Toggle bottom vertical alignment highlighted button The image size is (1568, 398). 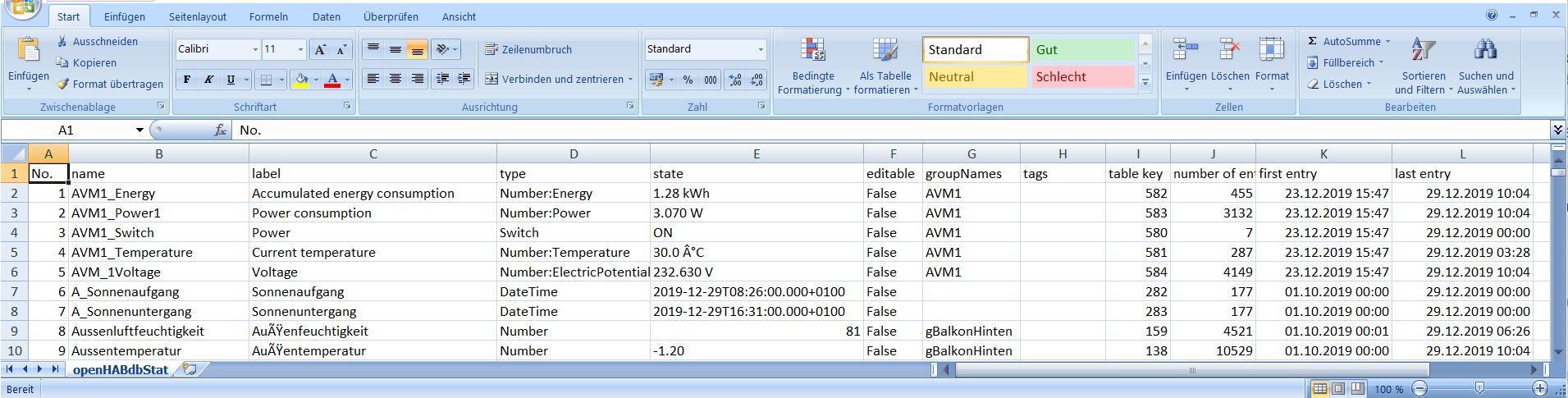point(418,49)
